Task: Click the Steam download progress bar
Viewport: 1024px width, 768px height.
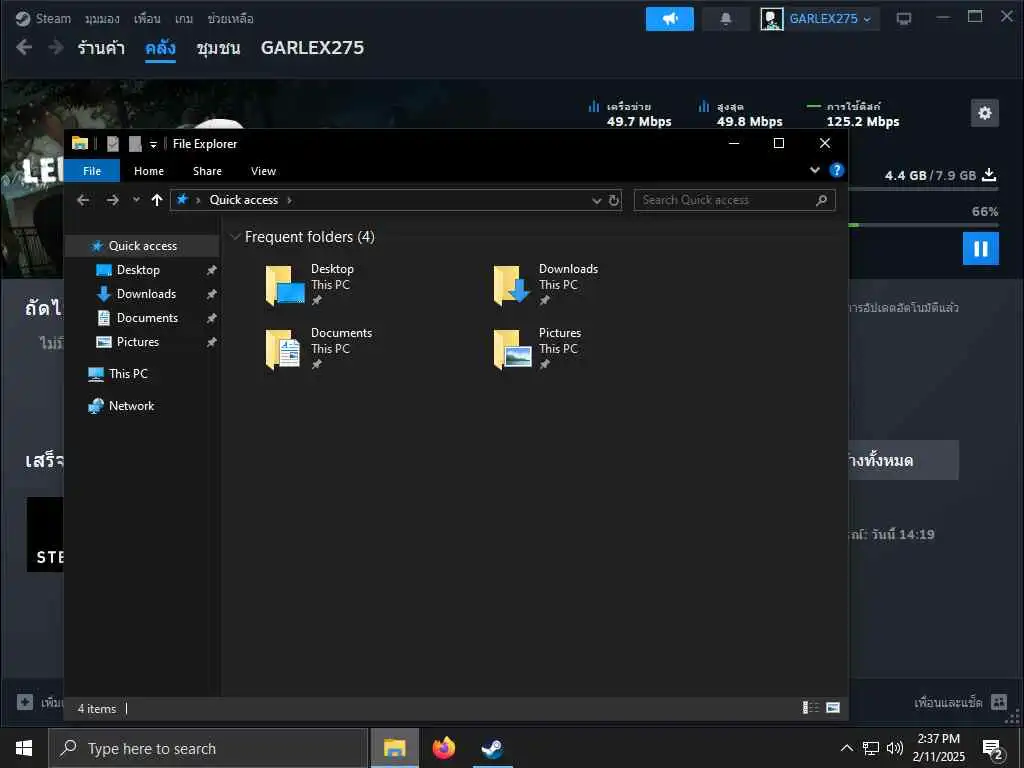Action: [x=923, y=225]
